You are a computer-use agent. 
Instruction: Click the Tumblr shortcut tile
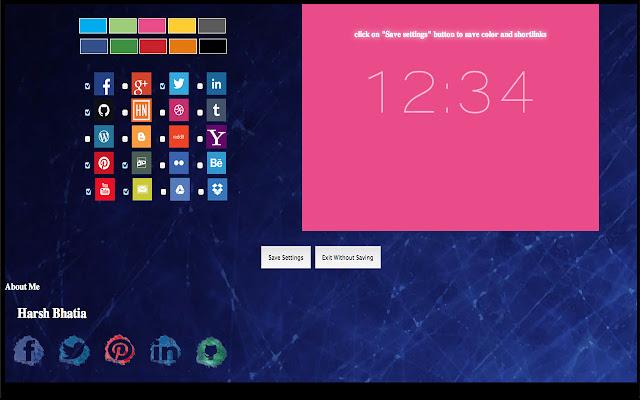[x=217, y=110]
